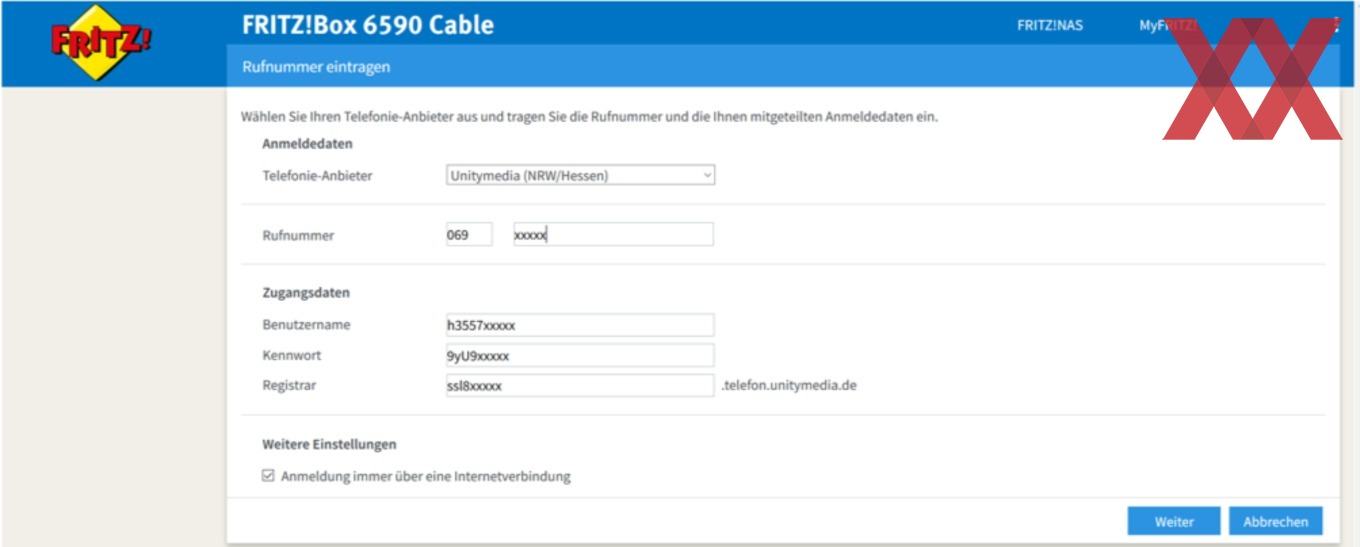1360x547 pixels.
Task: Click the Registrar input field
Action: (x=579, y=385)
